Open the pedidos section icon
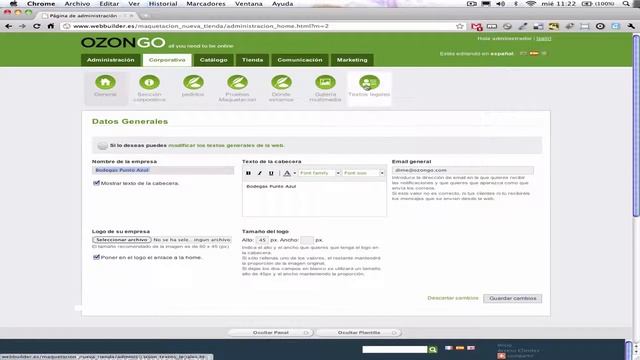 click(x=193, y=82)
